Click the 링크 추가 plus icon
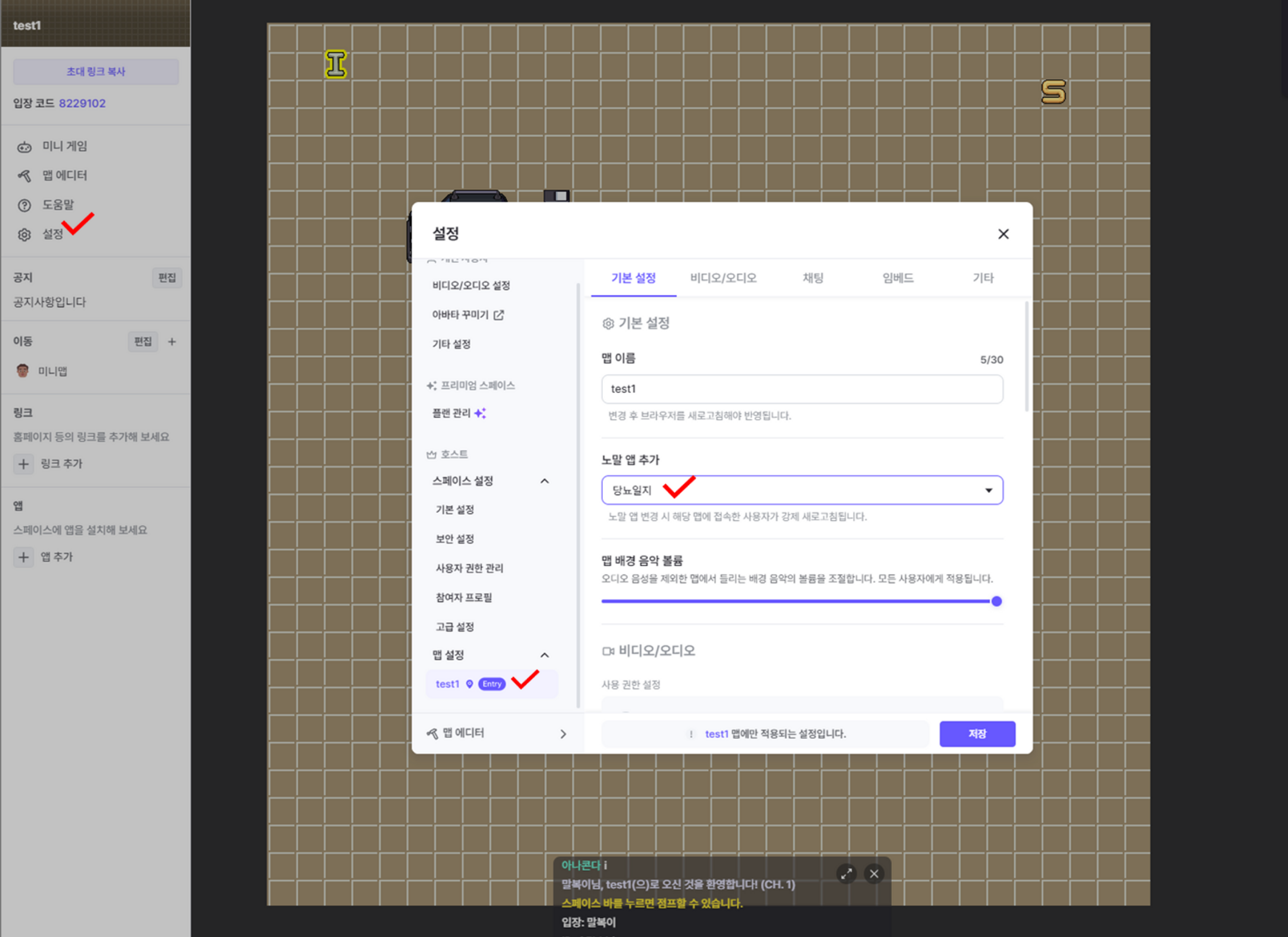Image resolution: width=1288 pixels, height=937 pixels. pos(23,464)
